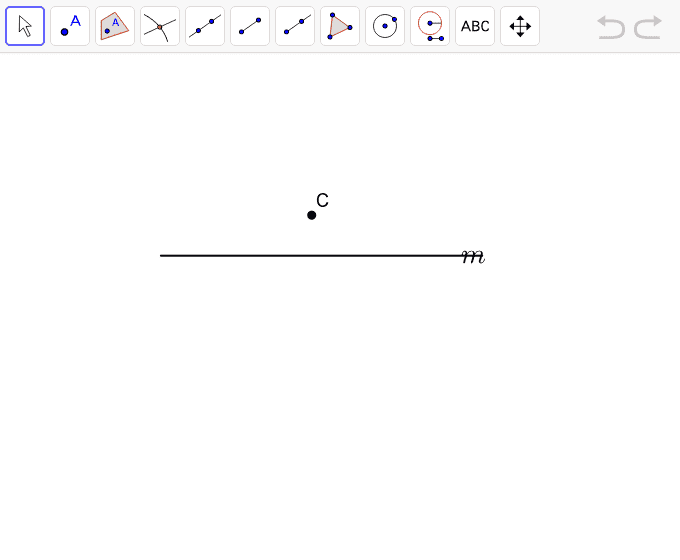Click the label C

click(x=322, y=200)
